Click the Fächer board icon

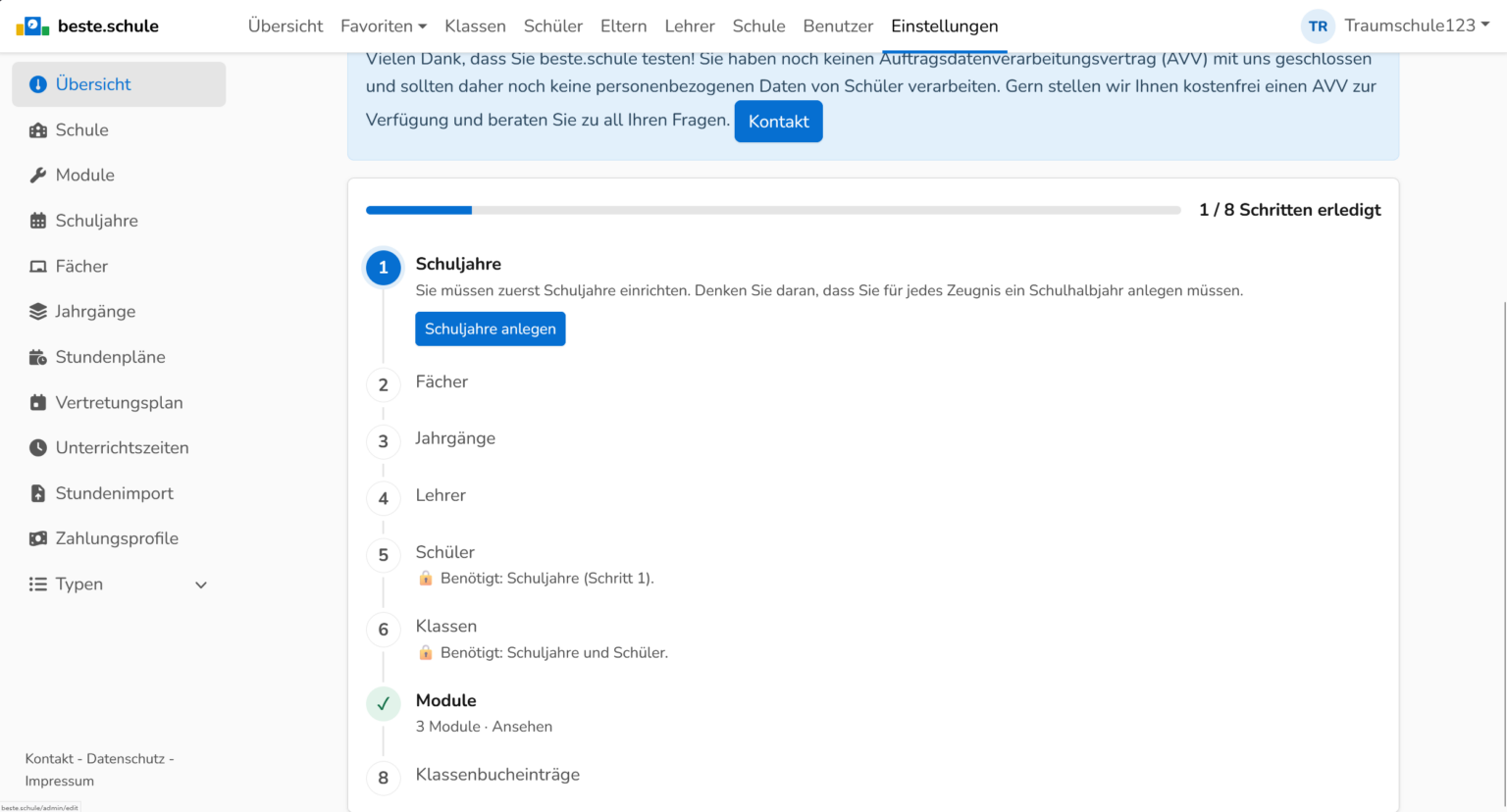pyautogui.click(x=38, y=267)
